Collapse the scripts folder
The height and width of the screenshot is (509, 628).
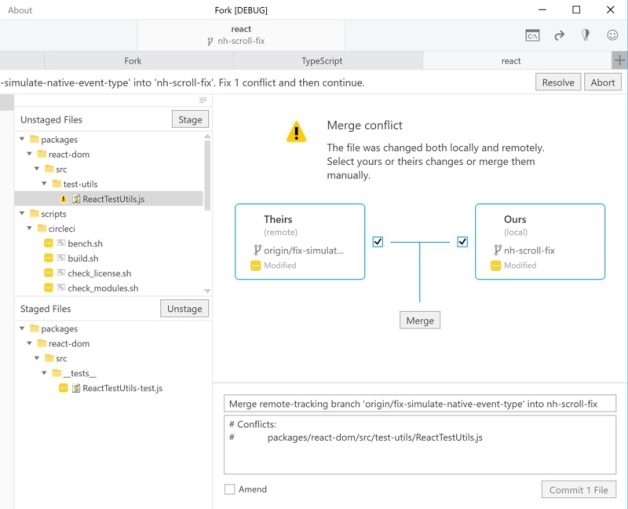(x=23, y=214)
